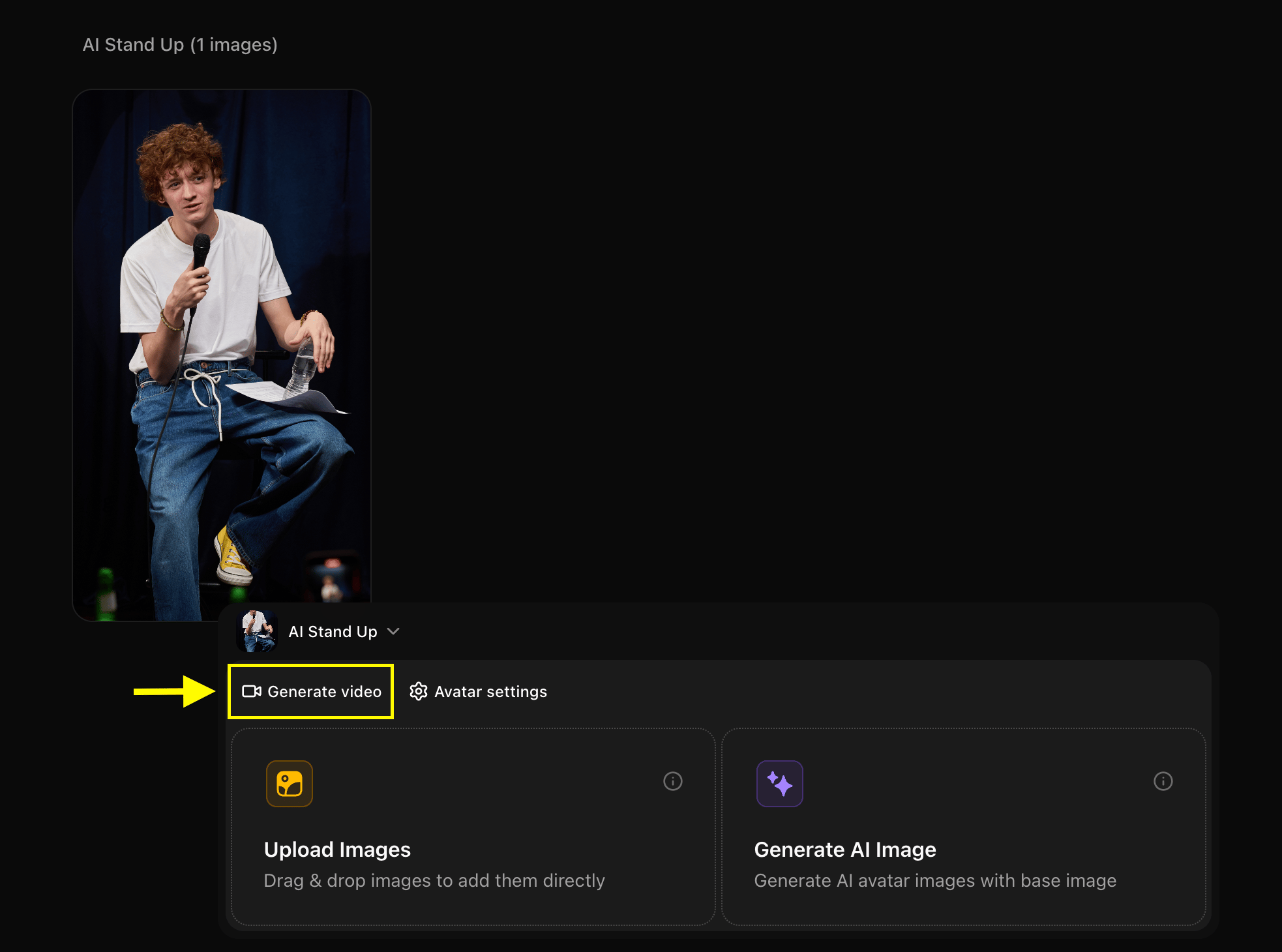Click the gear icon beside Avatar settings

pyautogui.click(x=418, y=691)
